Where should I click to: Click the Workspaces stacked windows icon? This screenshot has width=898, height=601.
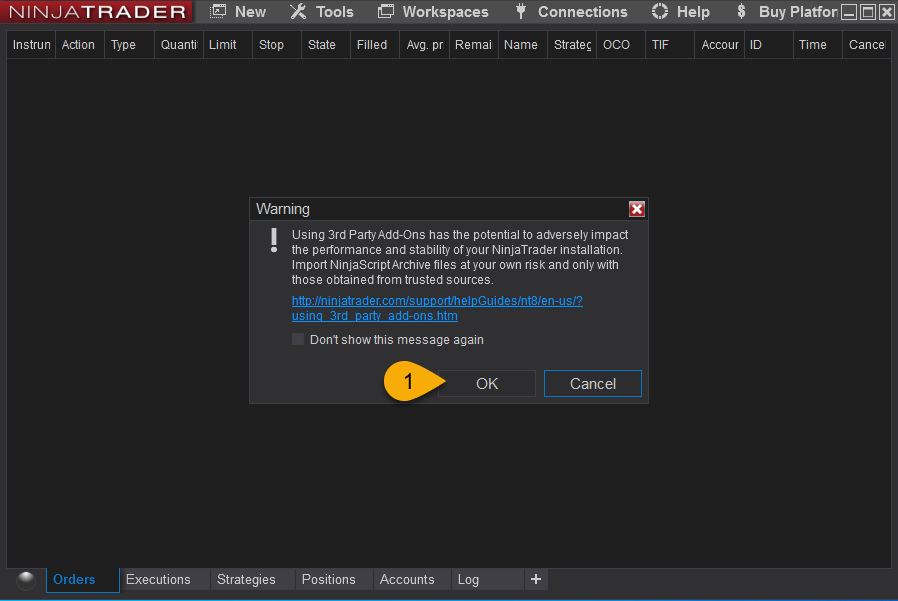tap(386, 11)
